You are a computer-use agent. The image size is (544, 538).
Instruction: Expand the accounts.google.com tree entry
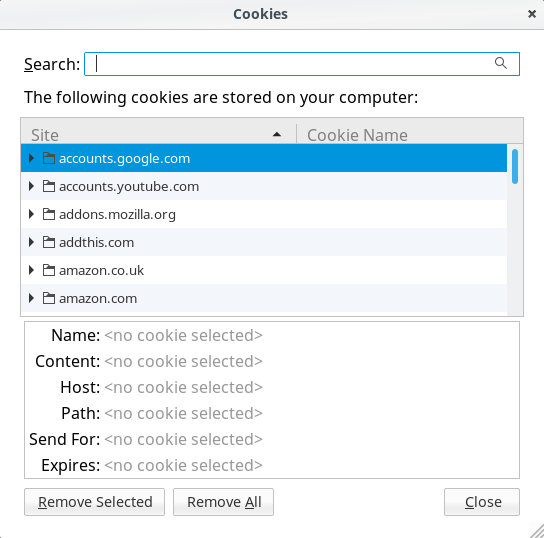[32, 158]
